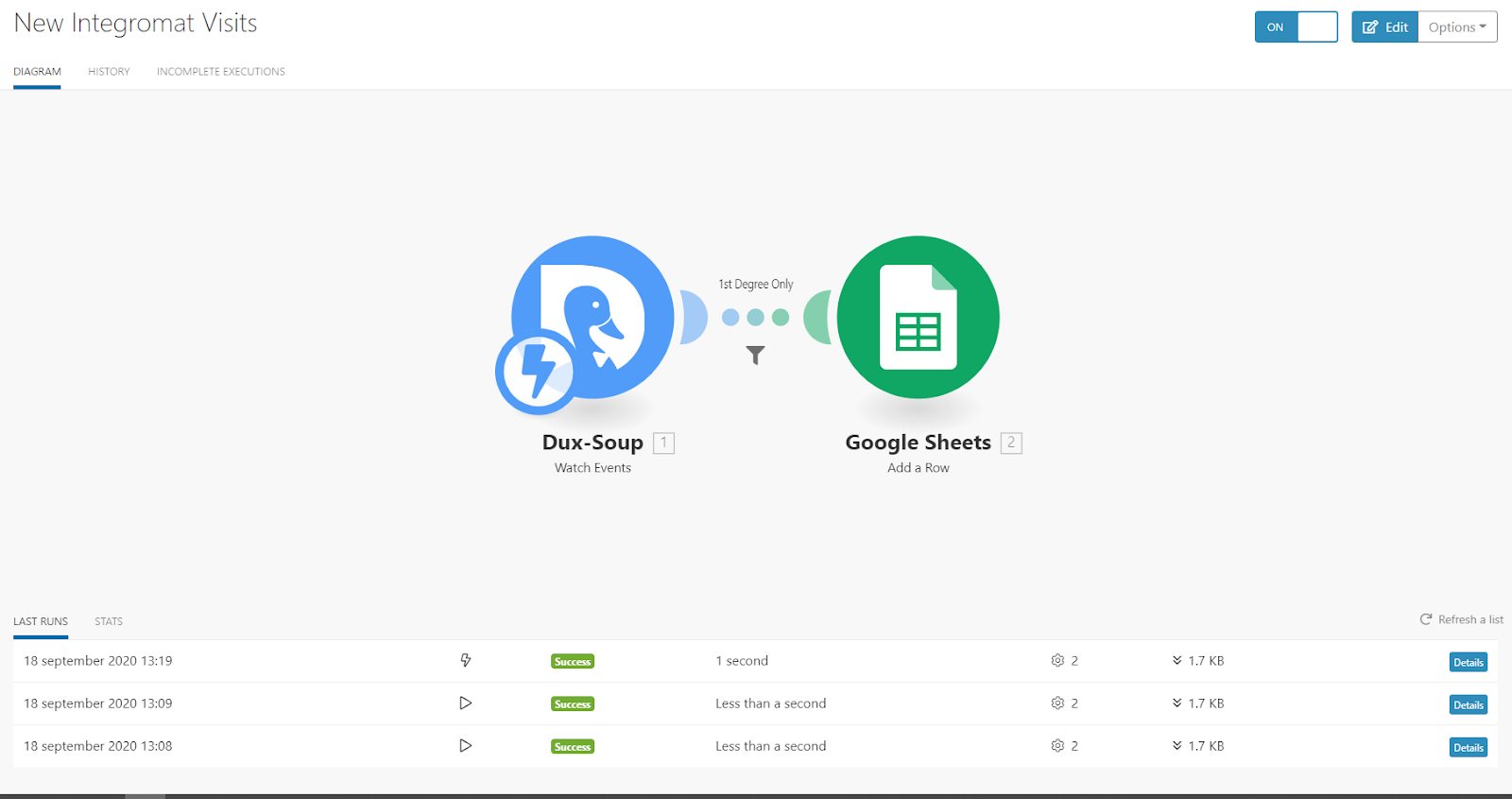1512x799 pixels.
Task: Click 'Less than a second' in 13:09 row
Action: (771, 703)
